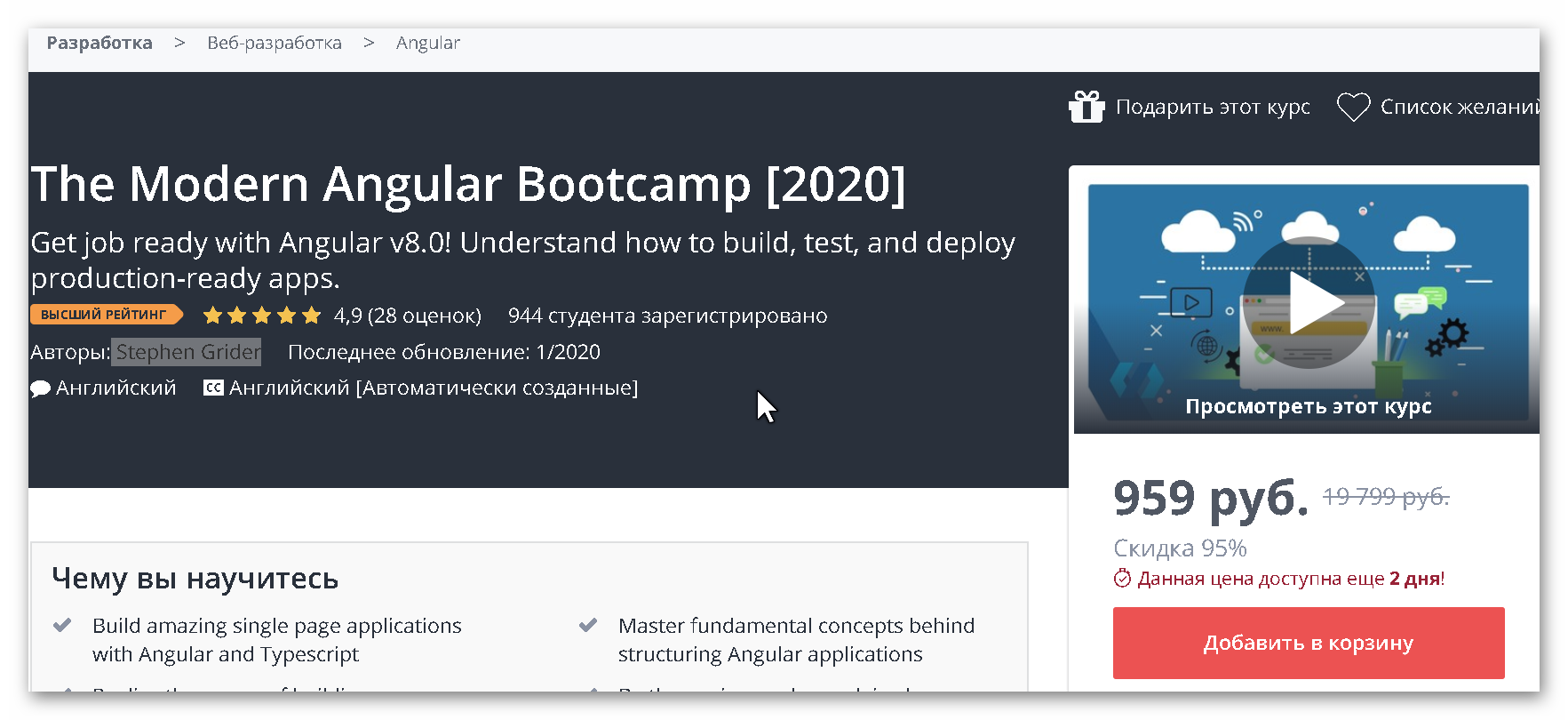The height and width of the screenshot is (720, 1568).
Task: Click Подарить этот курс link
Action: pyautogui.click(x=1212, y=107)
